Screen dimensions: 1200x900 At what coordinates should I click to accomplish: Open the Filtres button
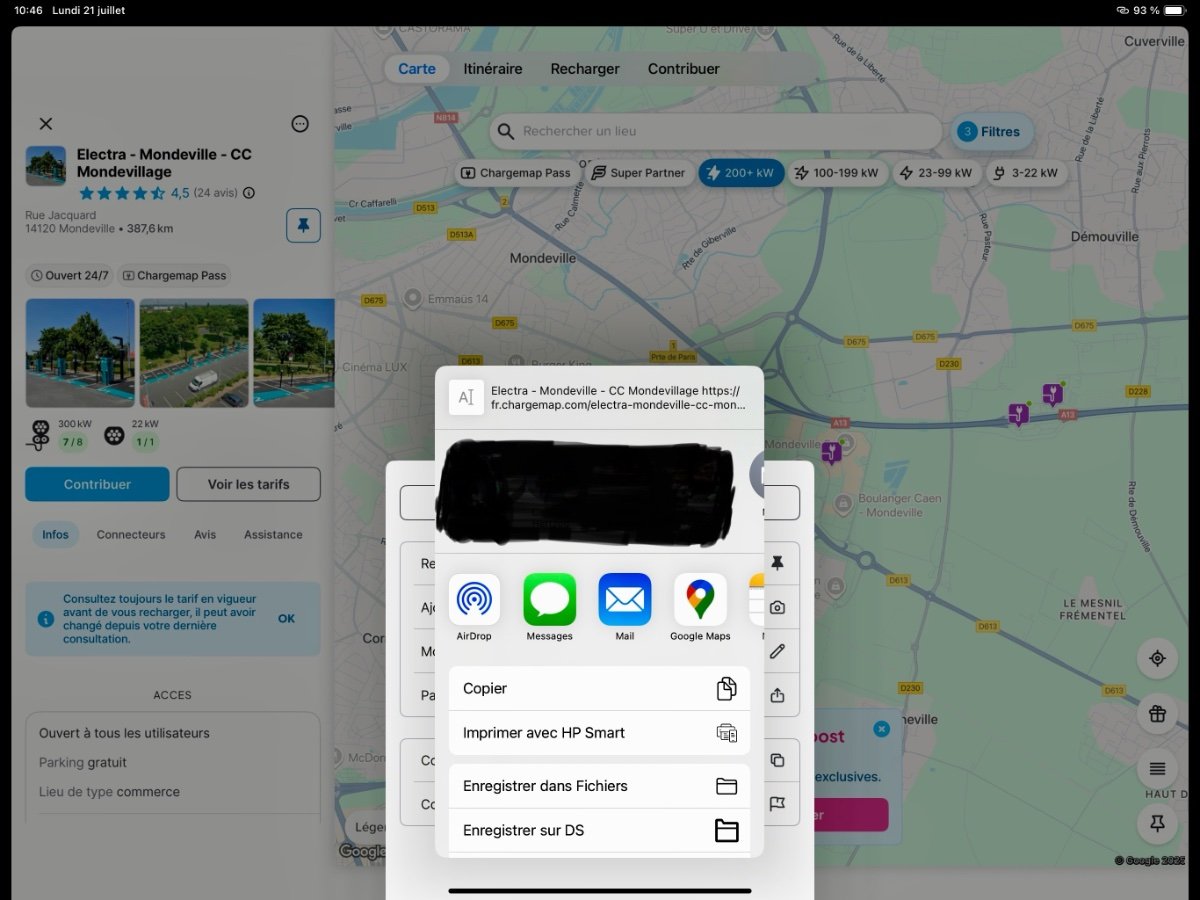pyautogui.click(x=990, y=131)
